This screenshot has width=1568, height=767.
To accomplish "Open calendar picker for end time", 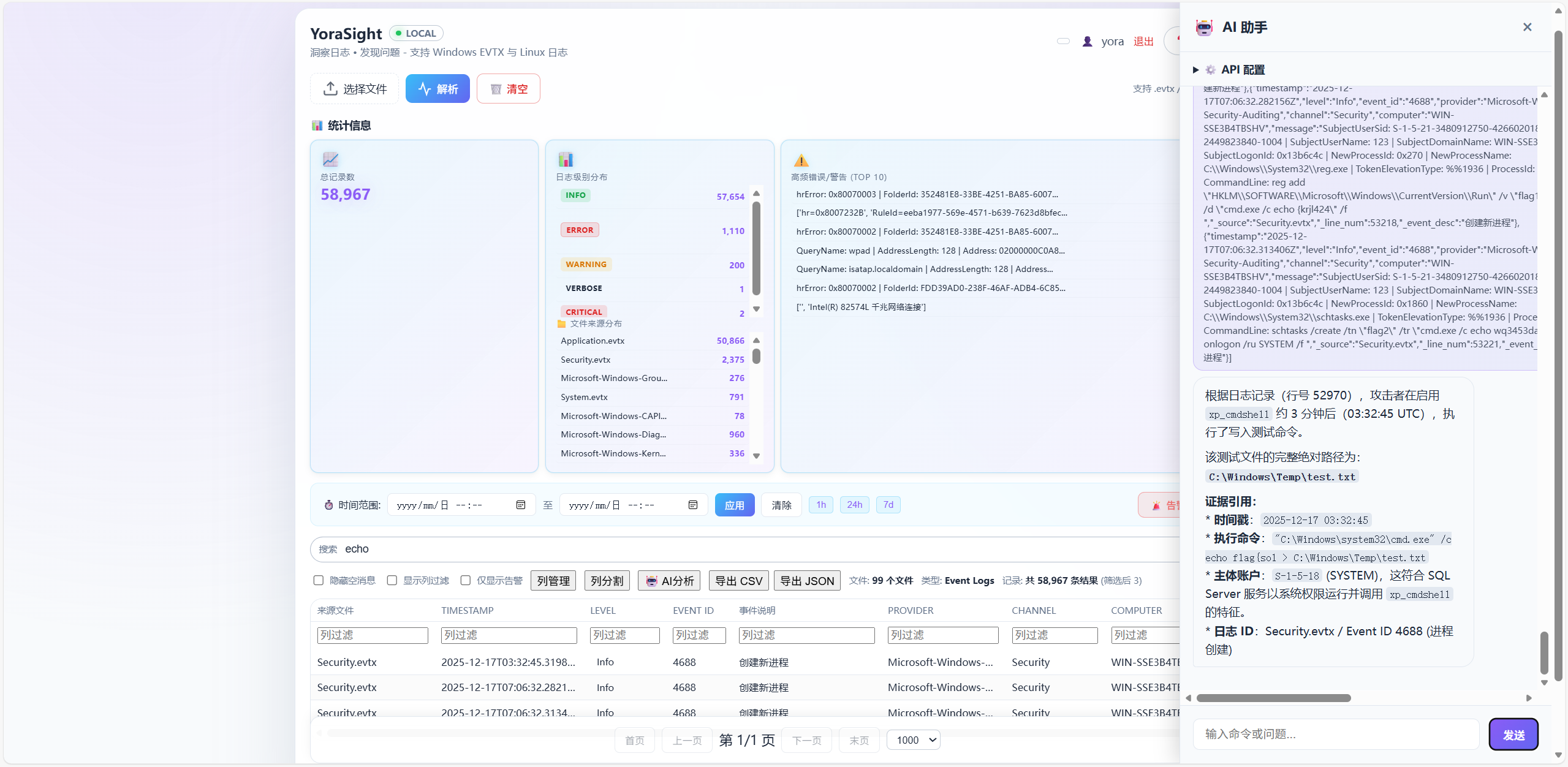I will click(692, 505).
